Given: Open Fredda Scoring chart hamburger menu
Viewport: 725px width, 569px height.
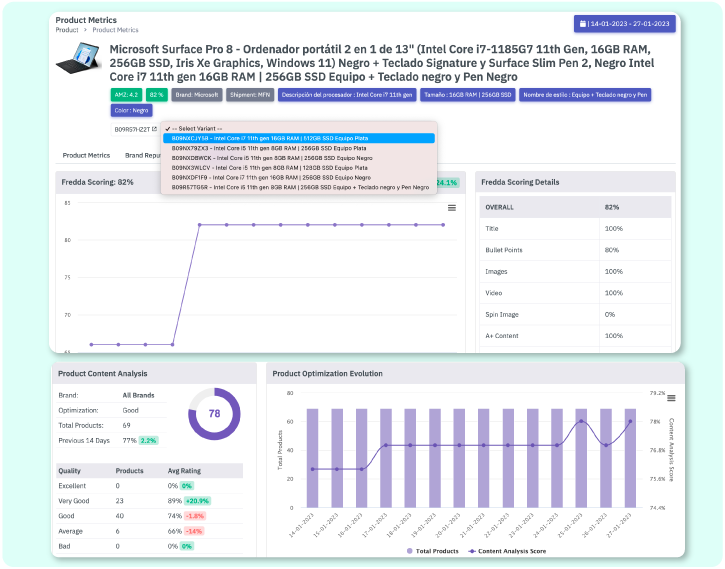Looking at the screenshot, I should [452, 208].
